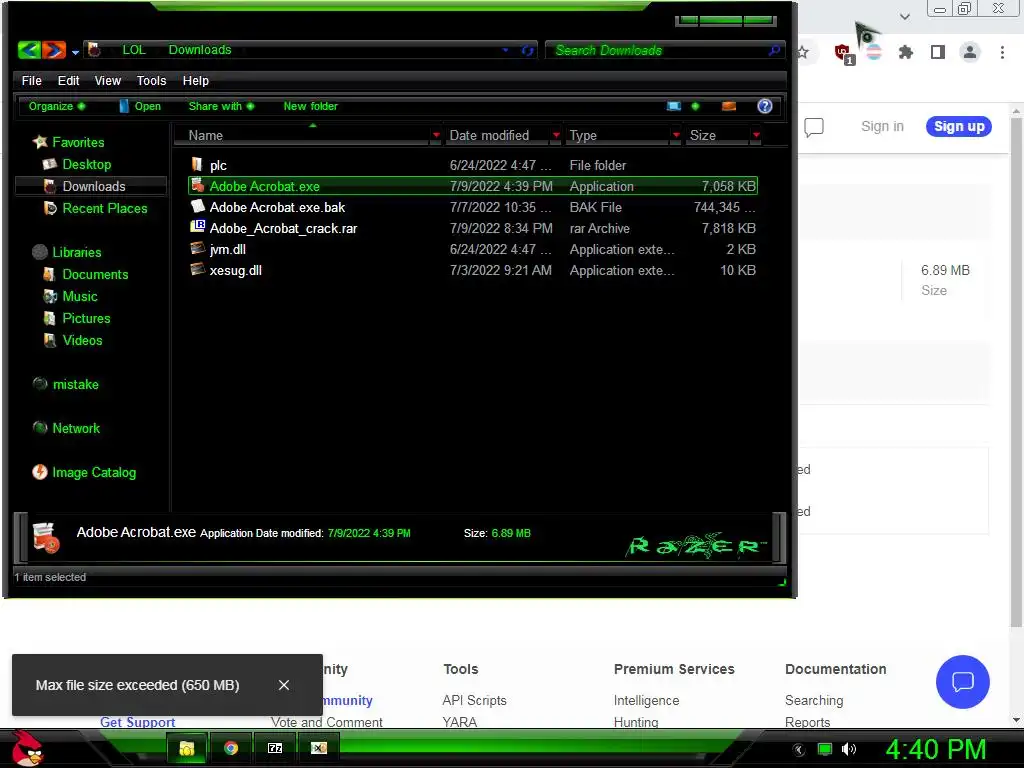Create a New folder
This screenshot has width=1024, height=768.
310,106
